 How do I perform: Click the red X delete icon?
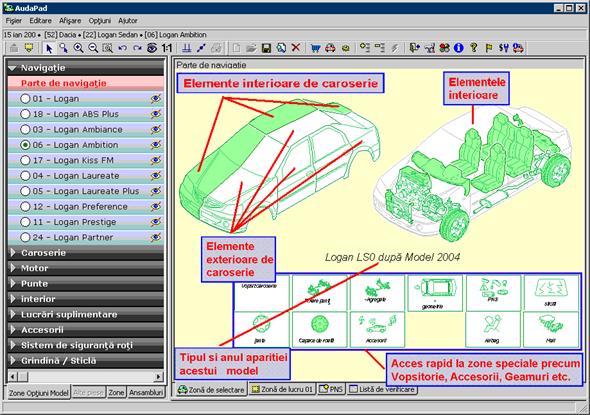click(296, 48)
